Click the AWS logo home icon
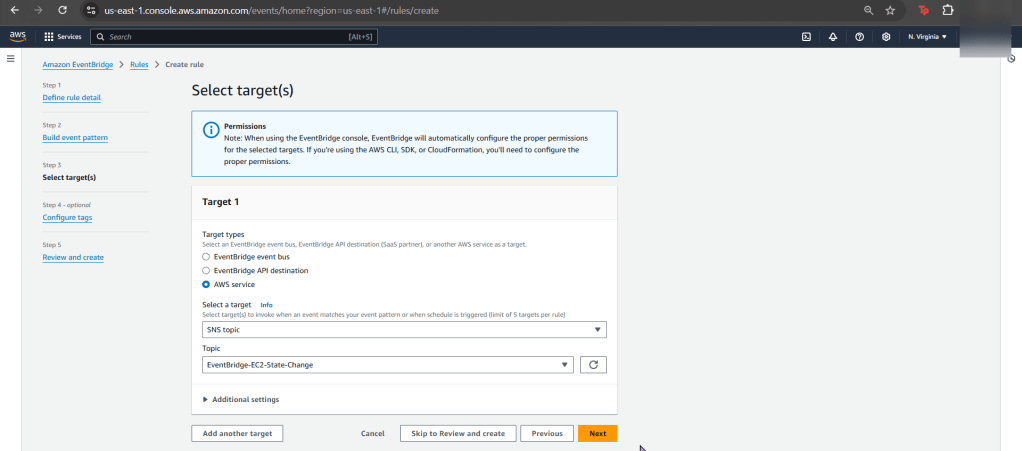 point(17,36)
